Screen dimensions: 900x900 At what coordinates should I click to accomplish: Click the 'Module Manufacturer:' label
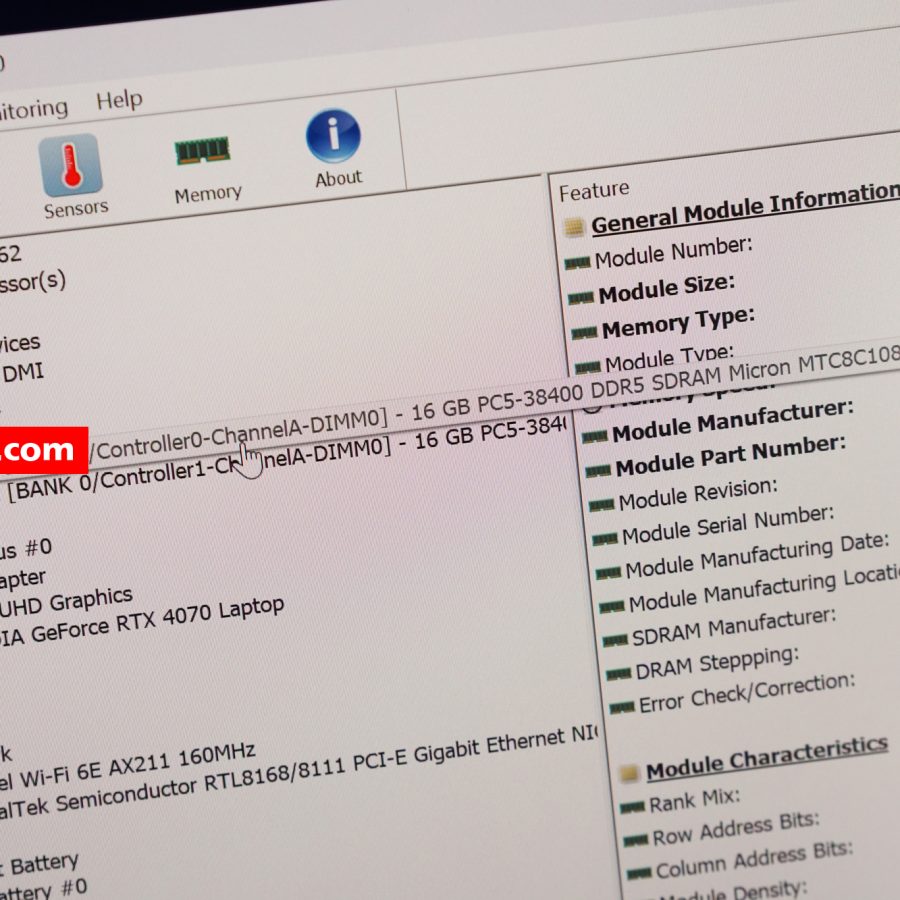[733, 421]
